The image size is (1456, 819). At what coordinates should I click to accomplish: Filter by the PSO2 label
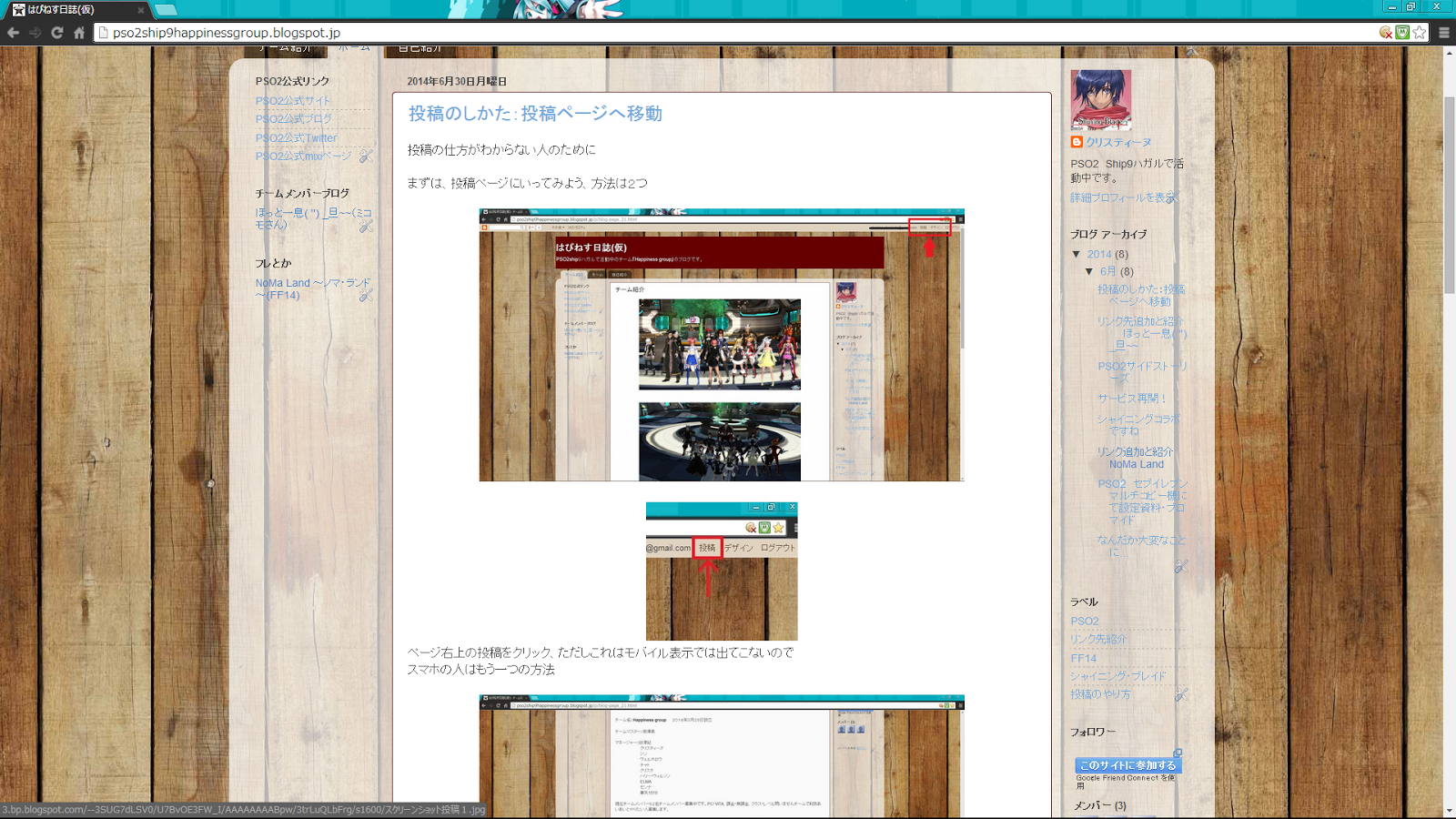pyautogui.click(x=1085, y=622)
